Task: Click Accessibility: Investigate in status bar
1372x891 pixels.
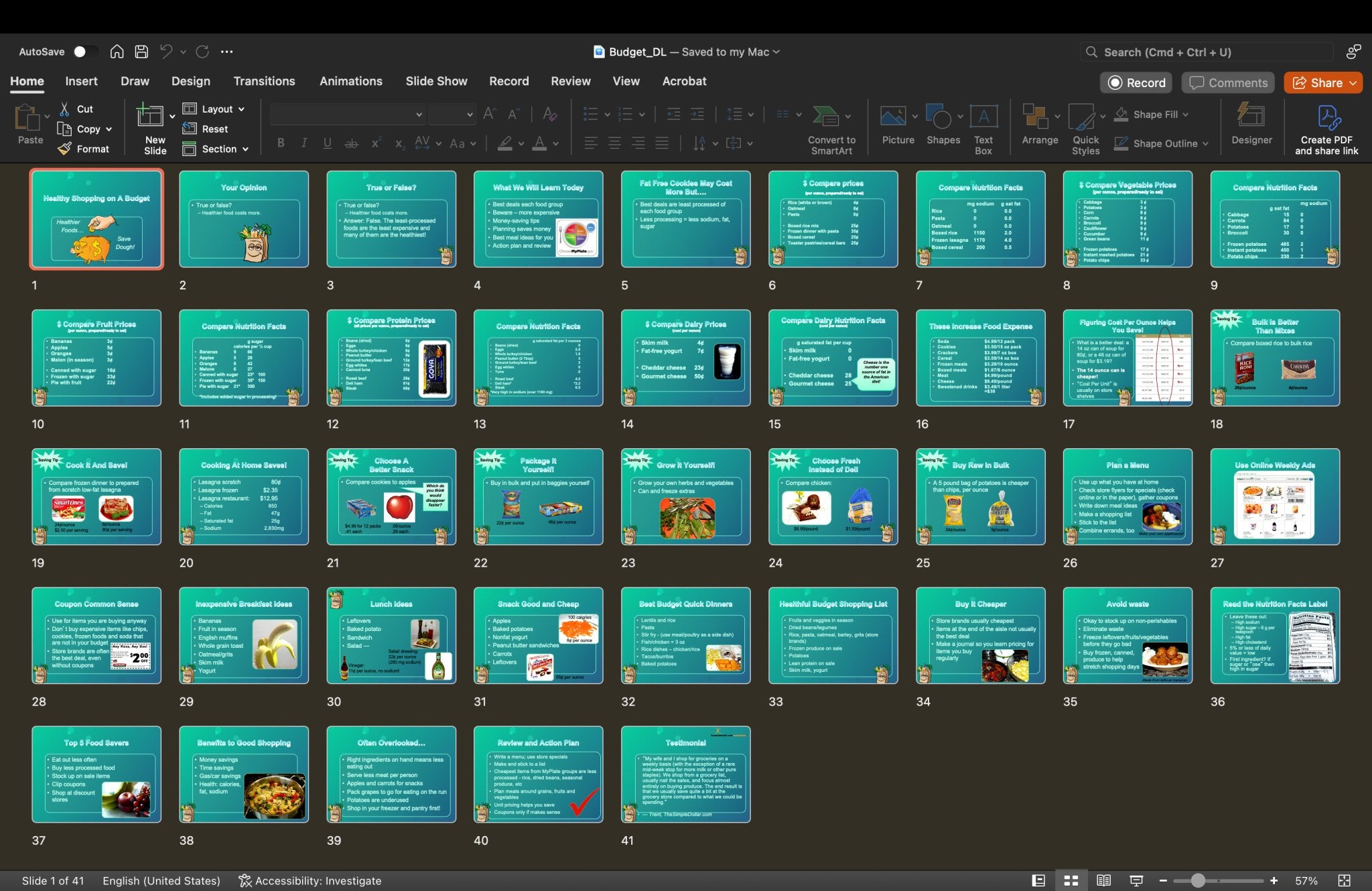Action: (310, 880)
